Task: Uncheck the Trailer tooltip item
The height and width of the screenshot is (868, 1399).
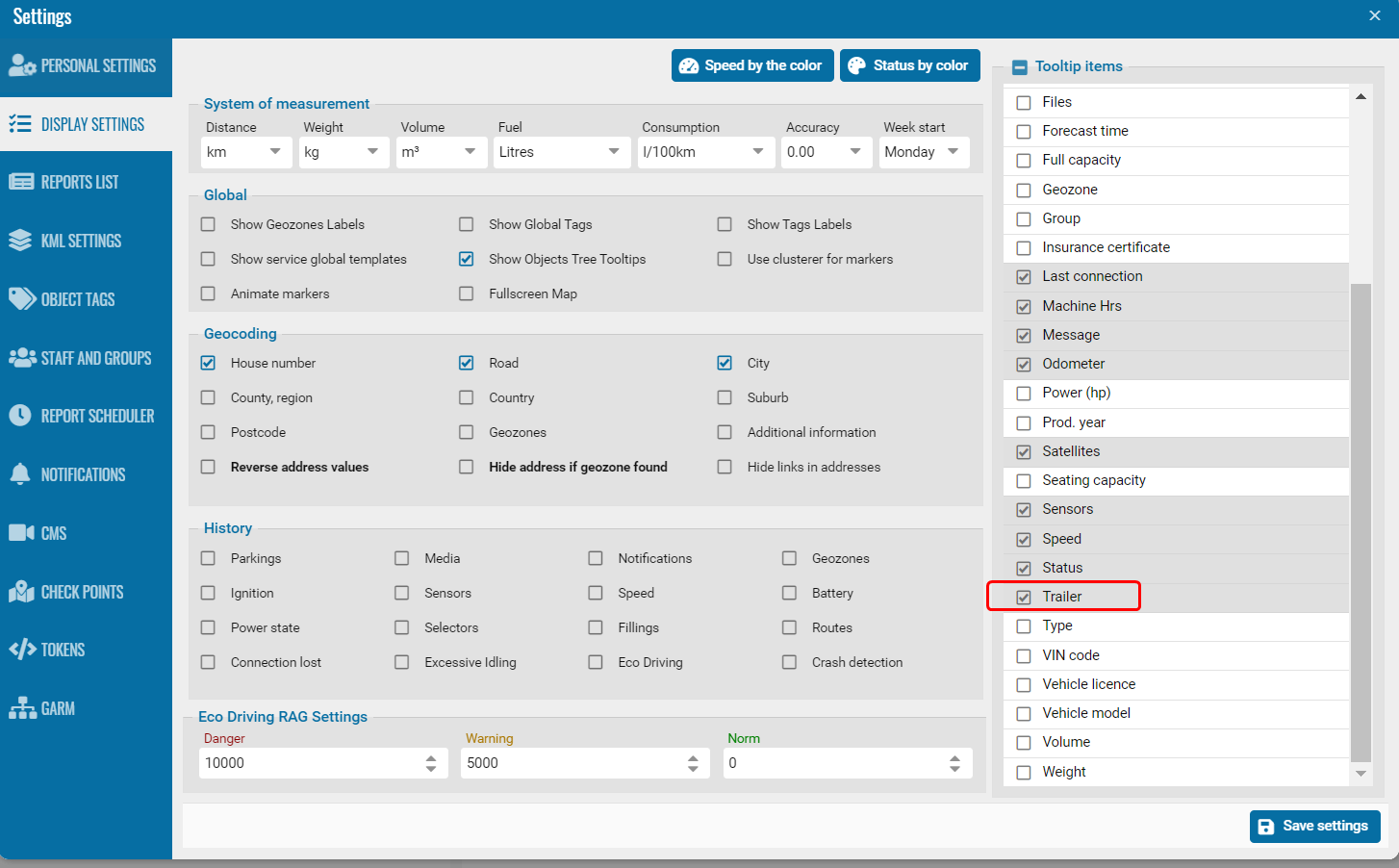Action: pos(1024,597)
